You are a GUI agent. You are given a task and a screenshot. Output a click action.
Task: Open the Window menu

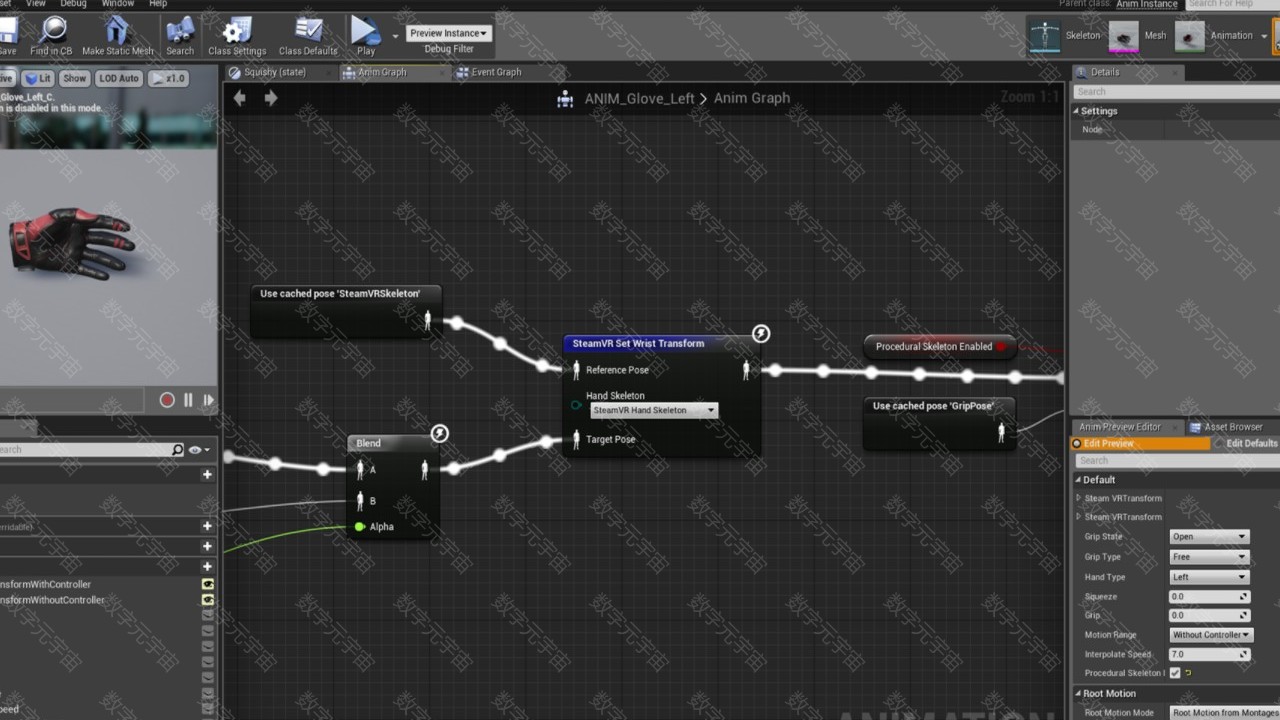pos(118,4)
